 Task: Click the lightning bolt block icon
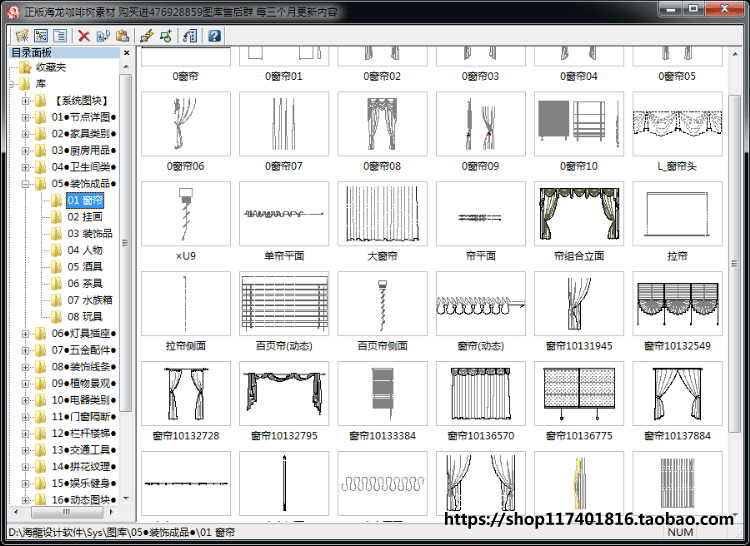(x=146, y=36)
